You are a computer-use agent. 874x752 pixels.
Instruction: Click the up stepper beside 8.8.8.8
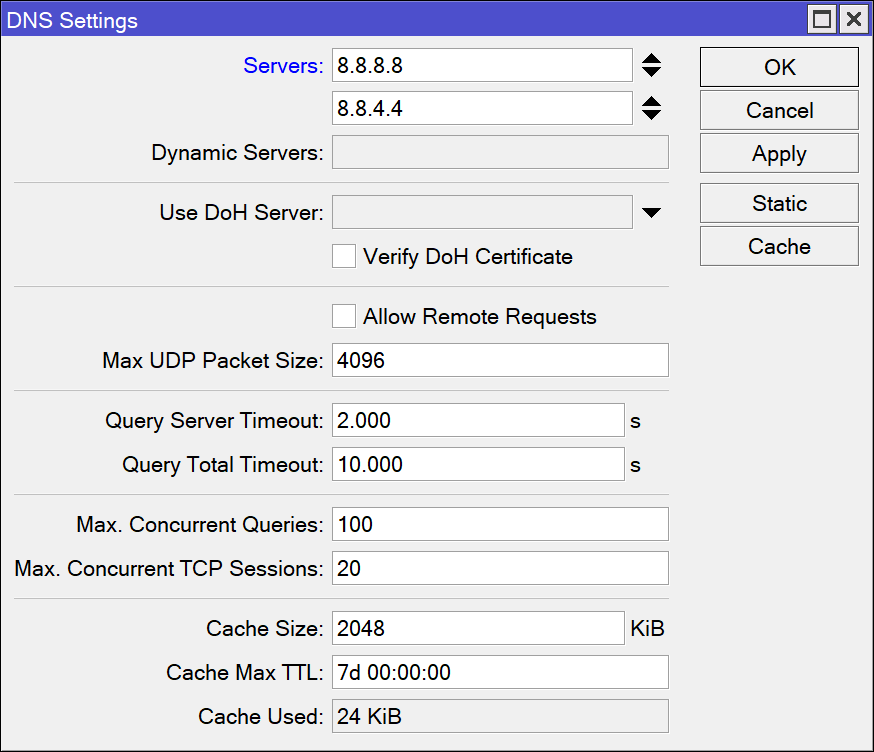click(651, 59)
